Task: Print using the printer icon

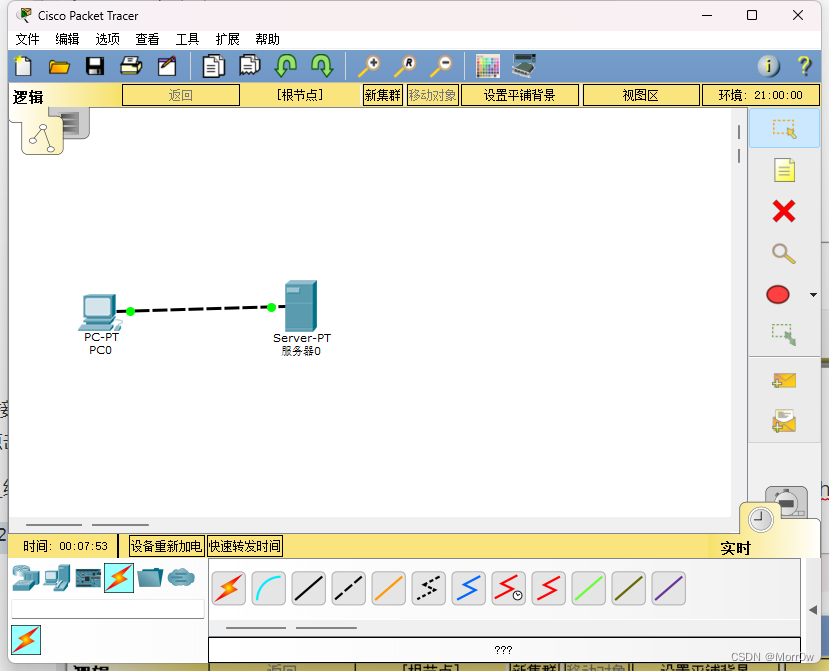Action: [131, 66]
